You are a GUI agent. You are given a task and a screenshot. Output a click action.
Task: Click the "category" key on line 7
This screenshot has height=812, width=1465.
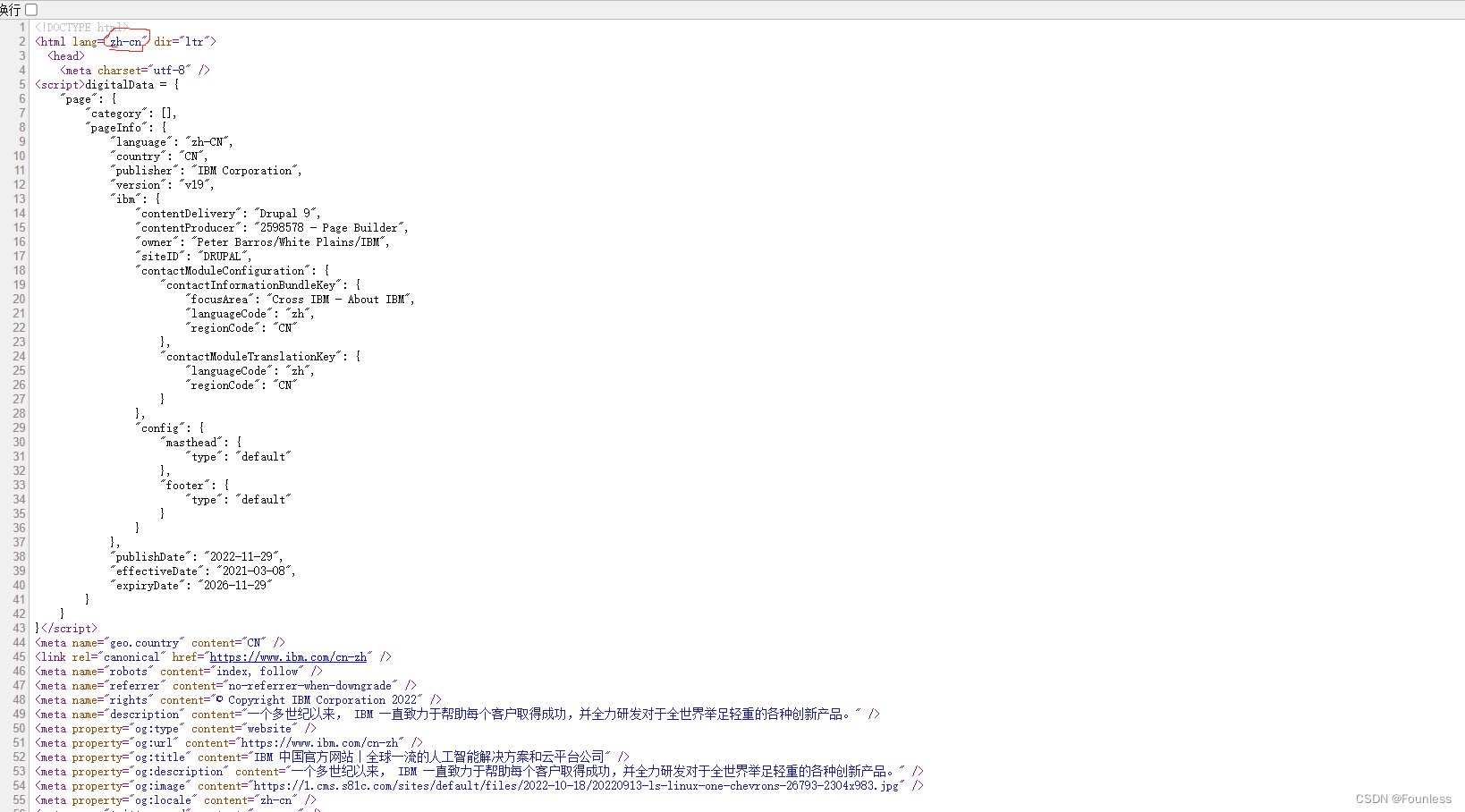116,114
